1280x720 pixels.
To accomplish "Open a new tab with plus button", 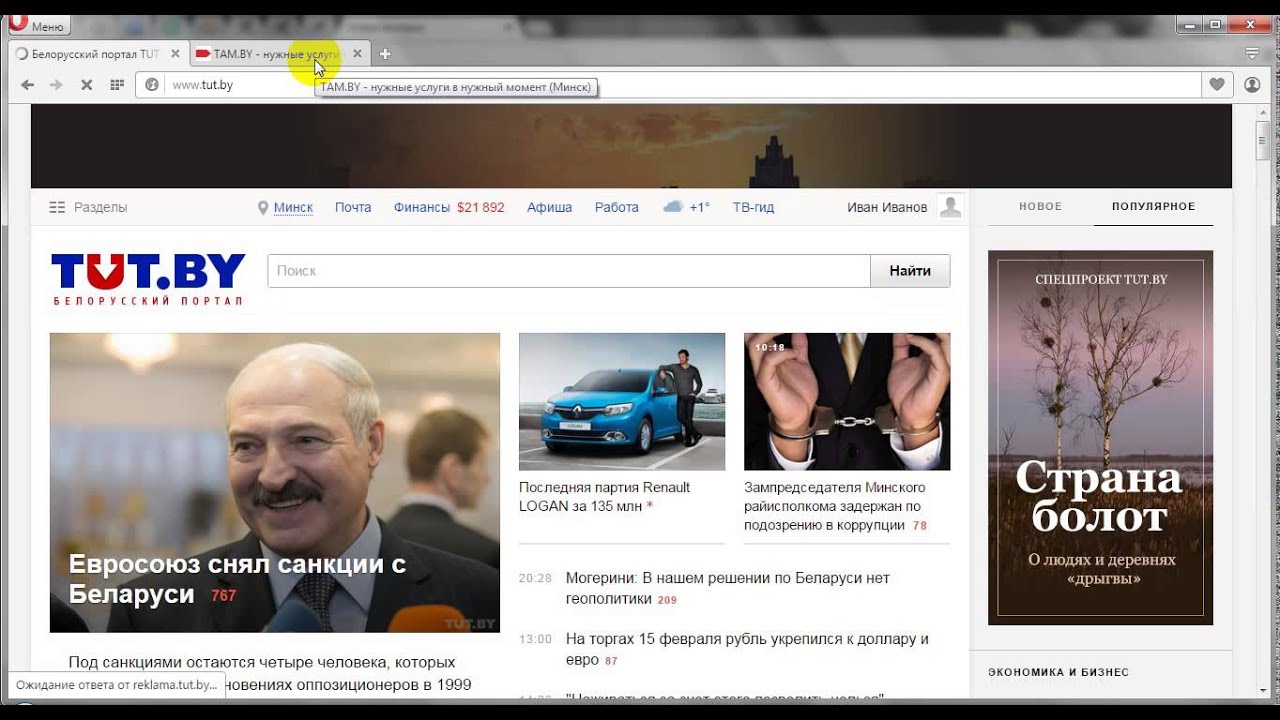I will point(385,54).
